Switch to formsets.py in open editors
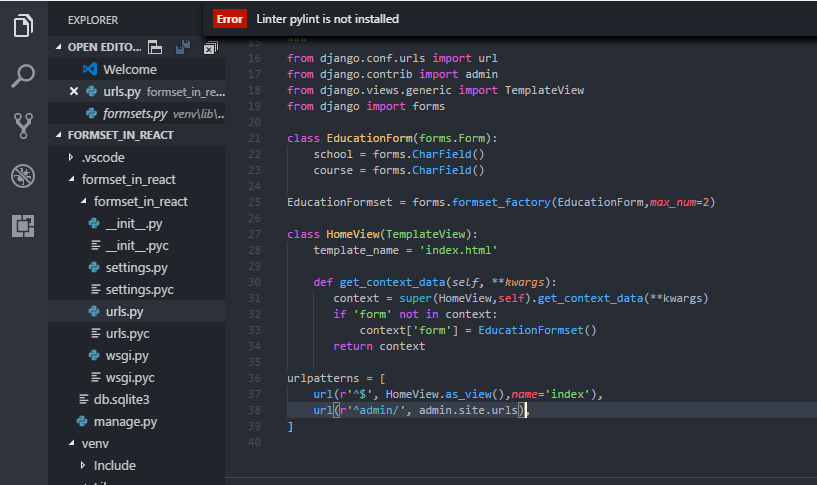This screenshot has width=817, height=485. coord(135,113)
